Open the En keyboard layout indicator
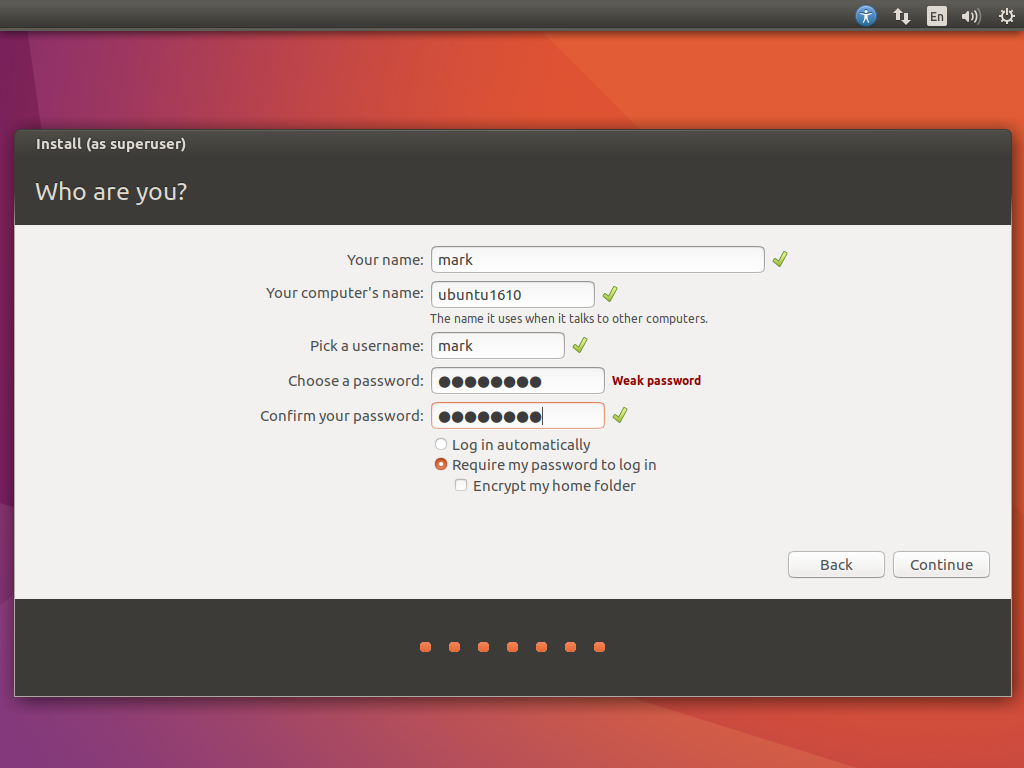The height and width of the screenshot is (768, 1024). [x=936, y=16]
